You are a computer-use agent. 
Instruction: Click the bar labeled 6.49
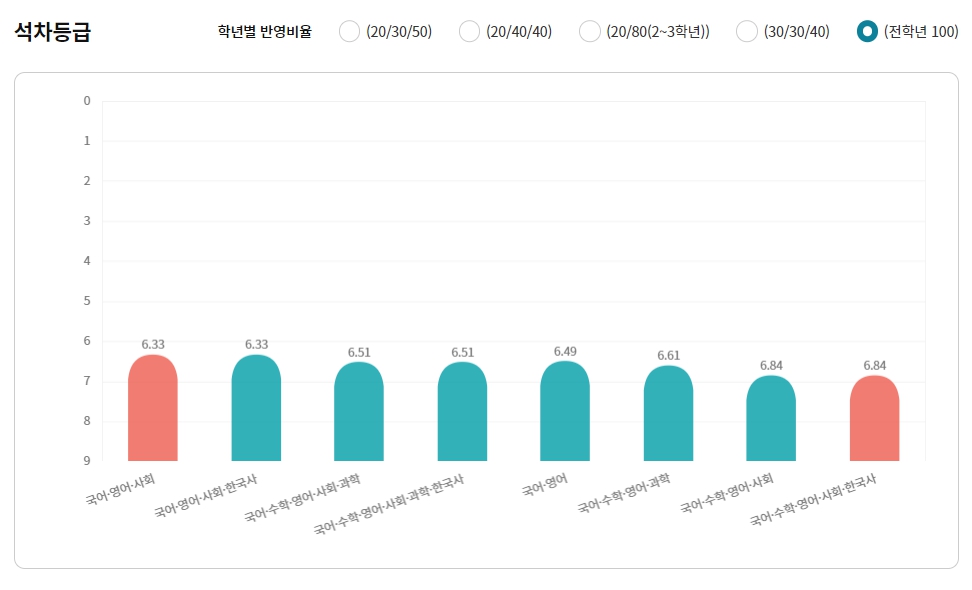coord(565,411)
